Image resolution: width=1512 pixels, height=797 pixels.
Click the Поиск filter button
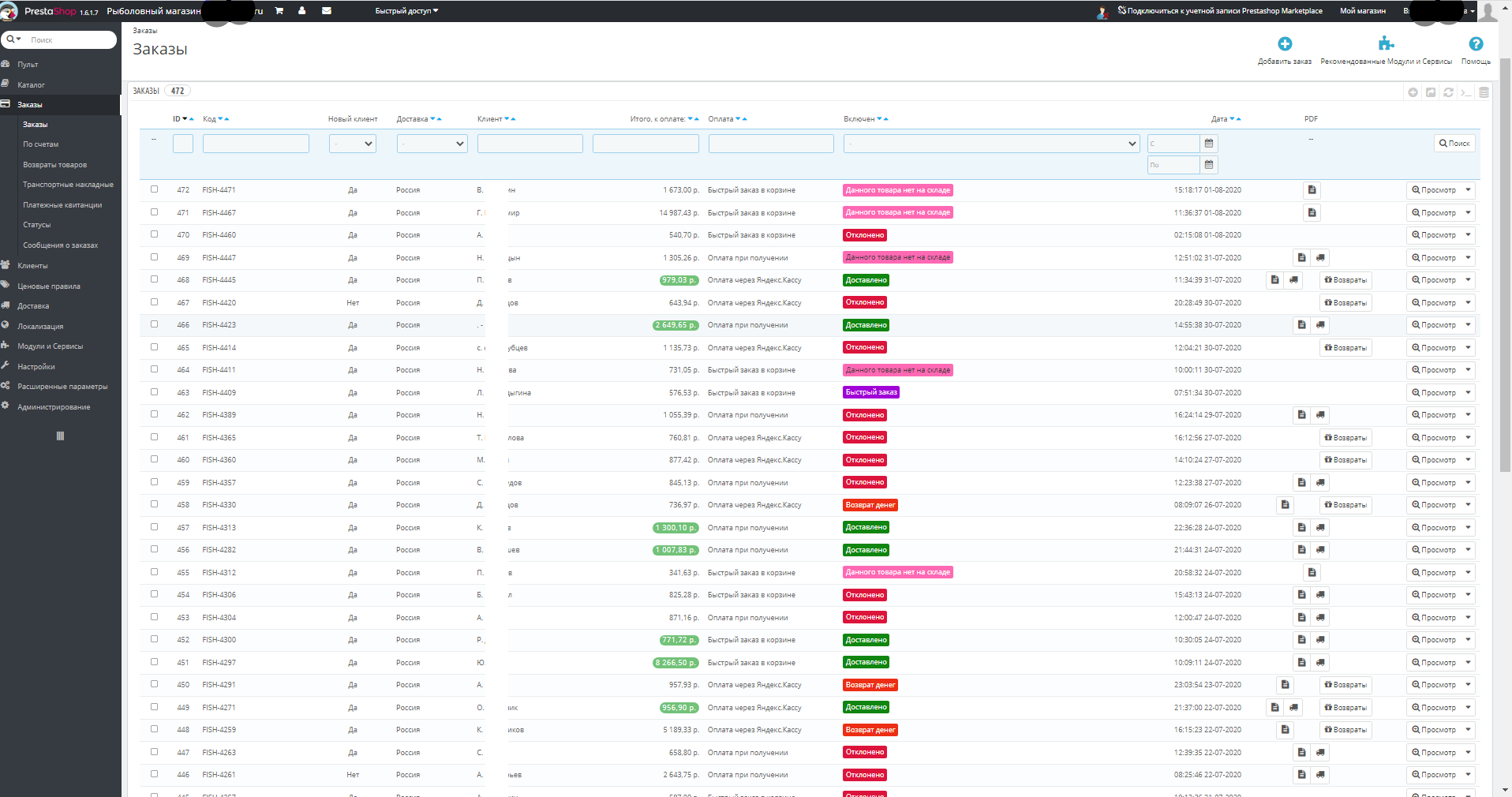(x=1454, y=144)
